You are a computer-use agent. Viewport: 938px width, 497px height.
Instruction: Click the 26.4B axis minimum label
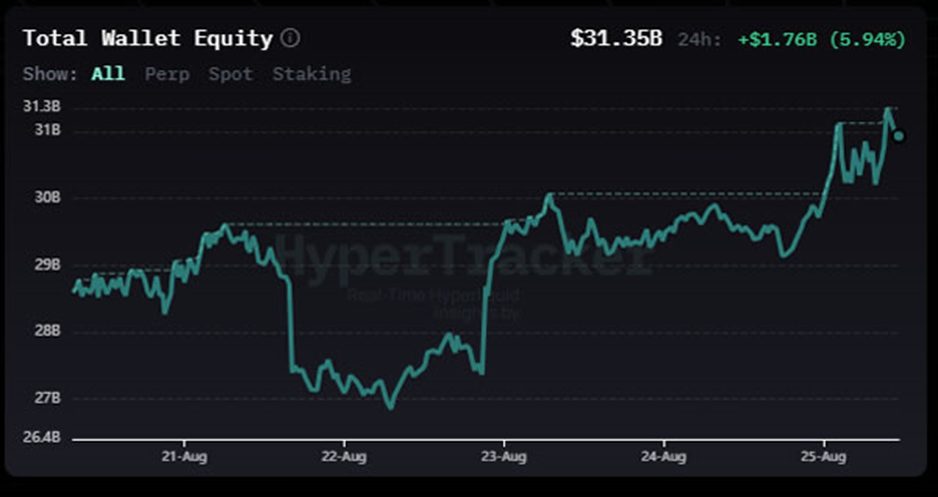(x=42, y=438)
